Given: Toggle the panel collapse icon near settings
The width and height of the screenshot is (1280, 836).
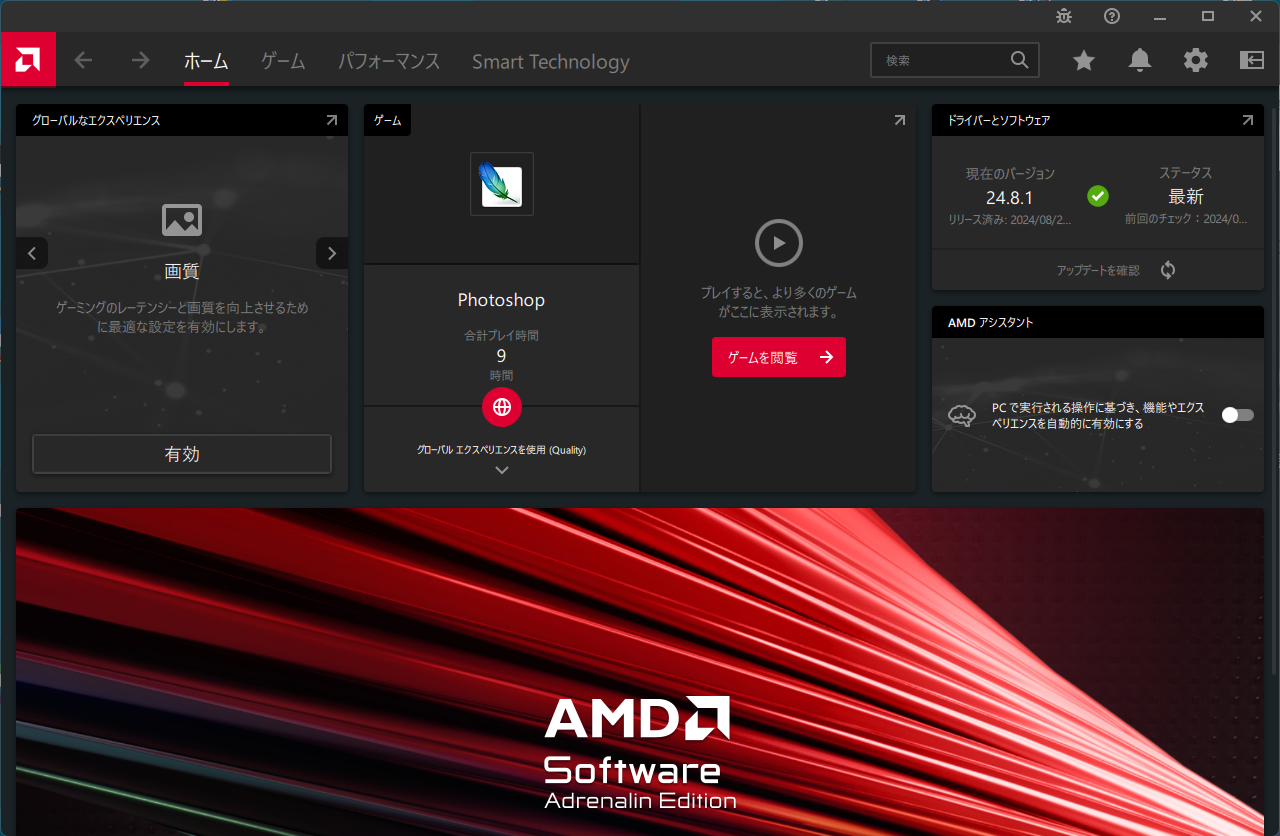Looking at the screenshot, I should 1251,60.
